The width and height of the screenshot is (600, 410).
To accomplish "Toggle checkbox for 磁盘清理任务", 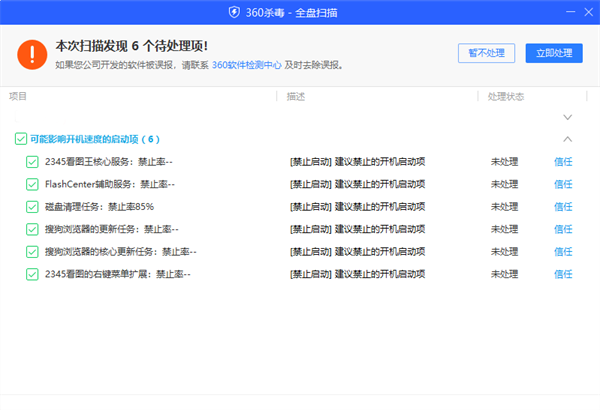I will (33, 207).
